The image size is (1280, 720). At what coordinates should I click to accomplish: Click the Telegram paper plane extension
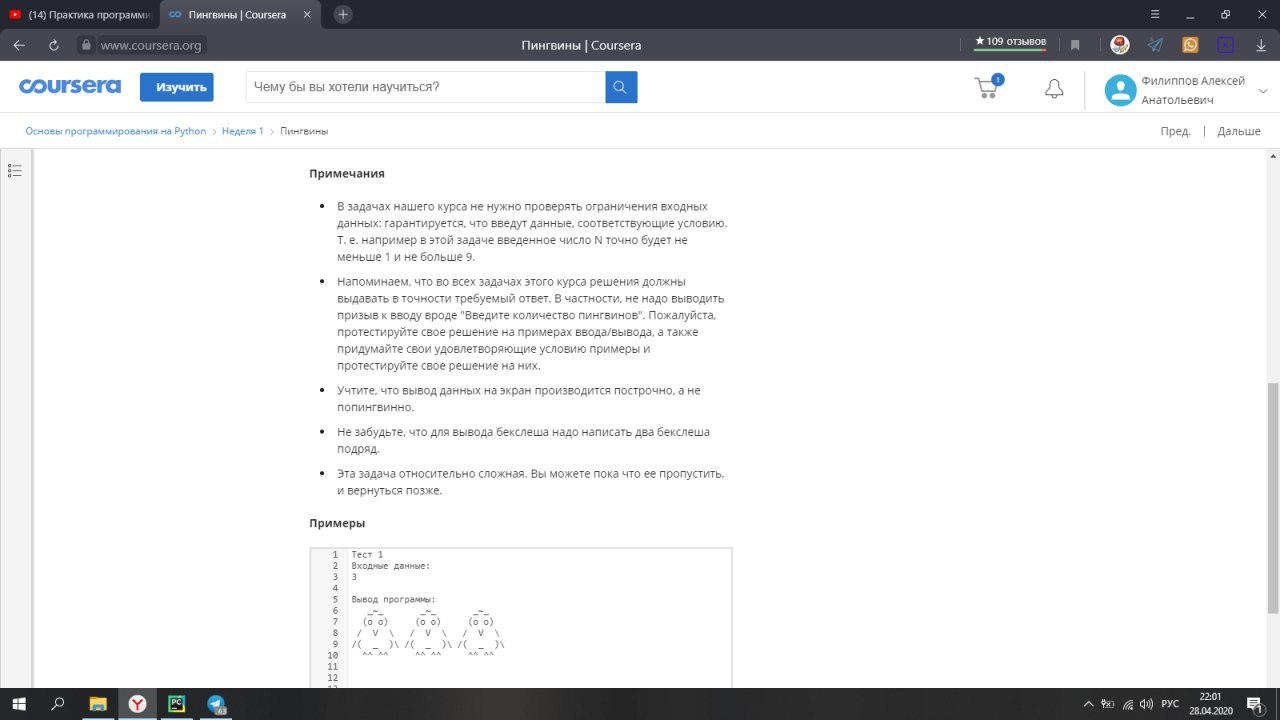[1155, 45]
